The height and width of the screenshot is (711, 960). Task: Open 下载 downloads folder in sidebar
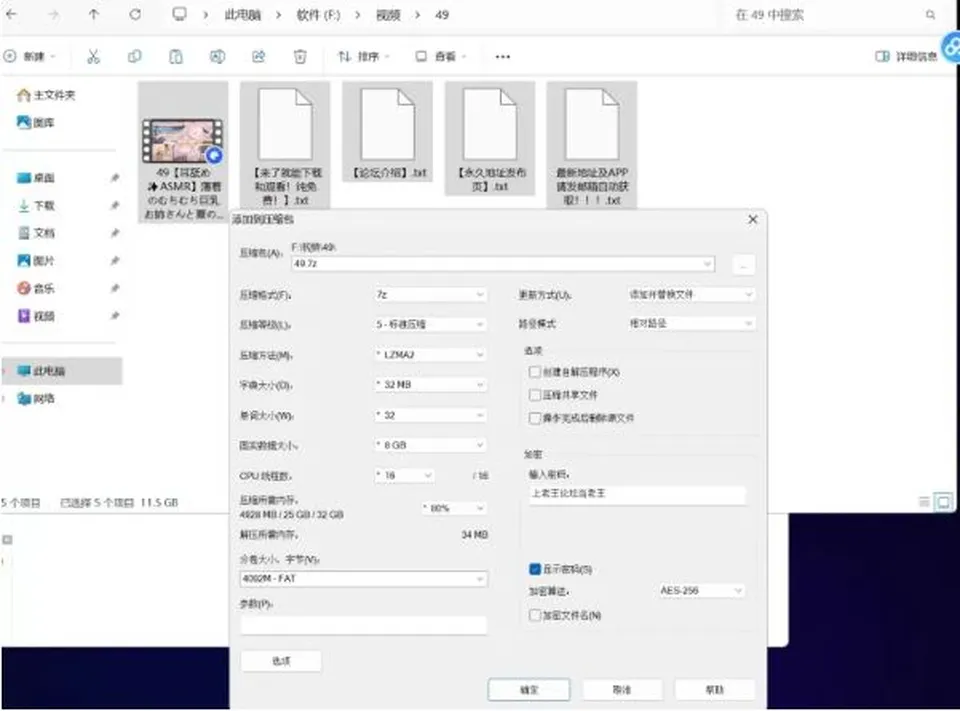pyautogui.click(x=36, y=206)
